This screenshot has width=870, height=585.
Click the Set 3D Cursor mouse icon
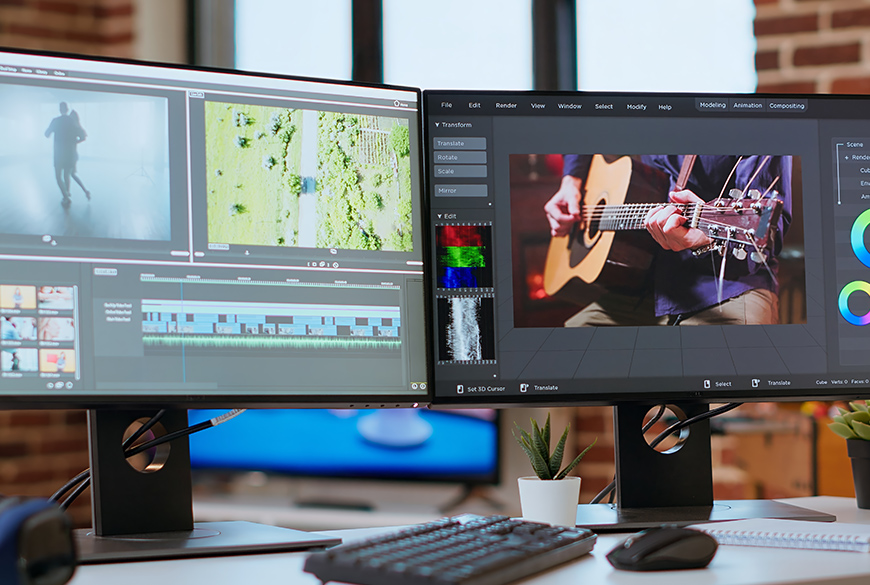(x=459, y=389)
